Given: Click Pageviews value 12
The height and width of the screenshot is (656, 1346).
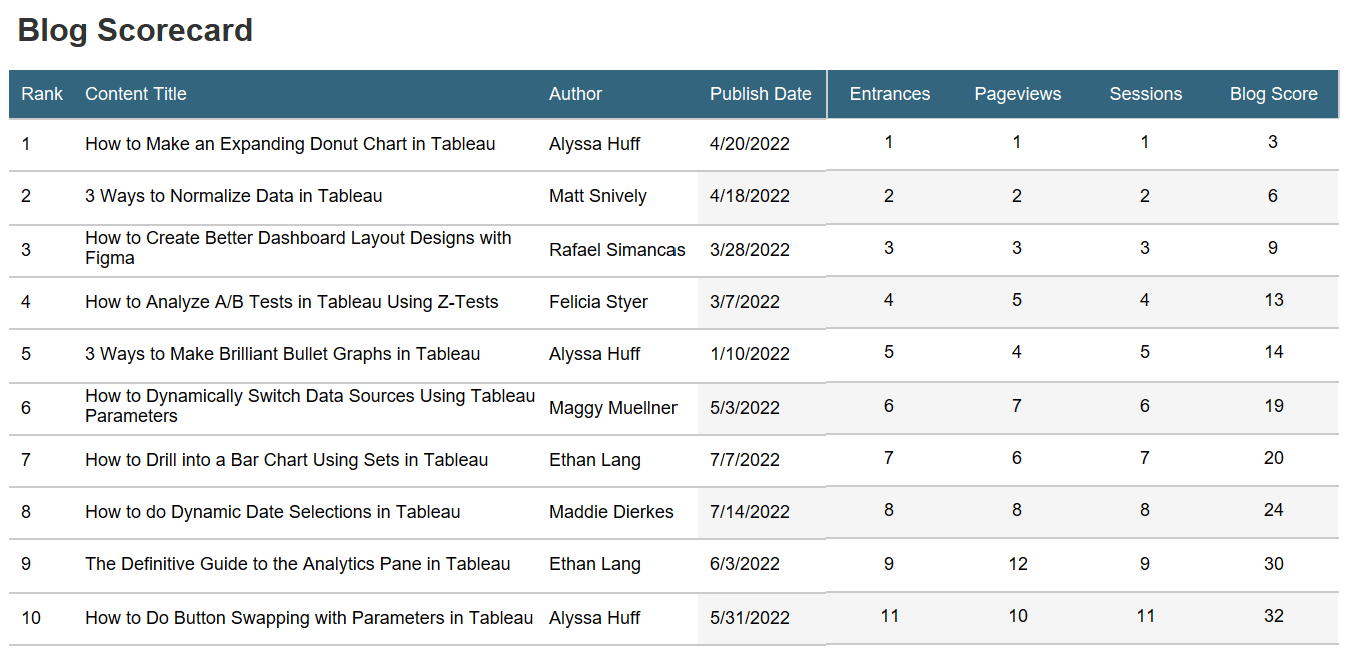Looking at the screenshot, I should tap(1018, 564).
